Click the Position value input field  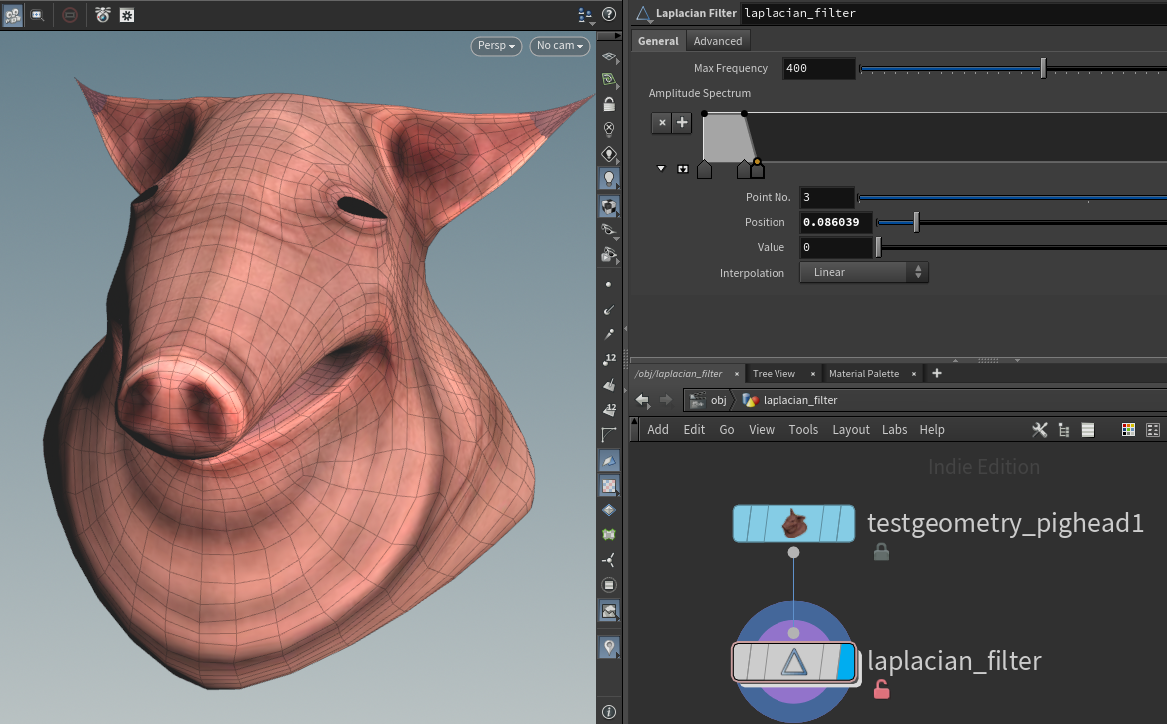pos(836,222)
